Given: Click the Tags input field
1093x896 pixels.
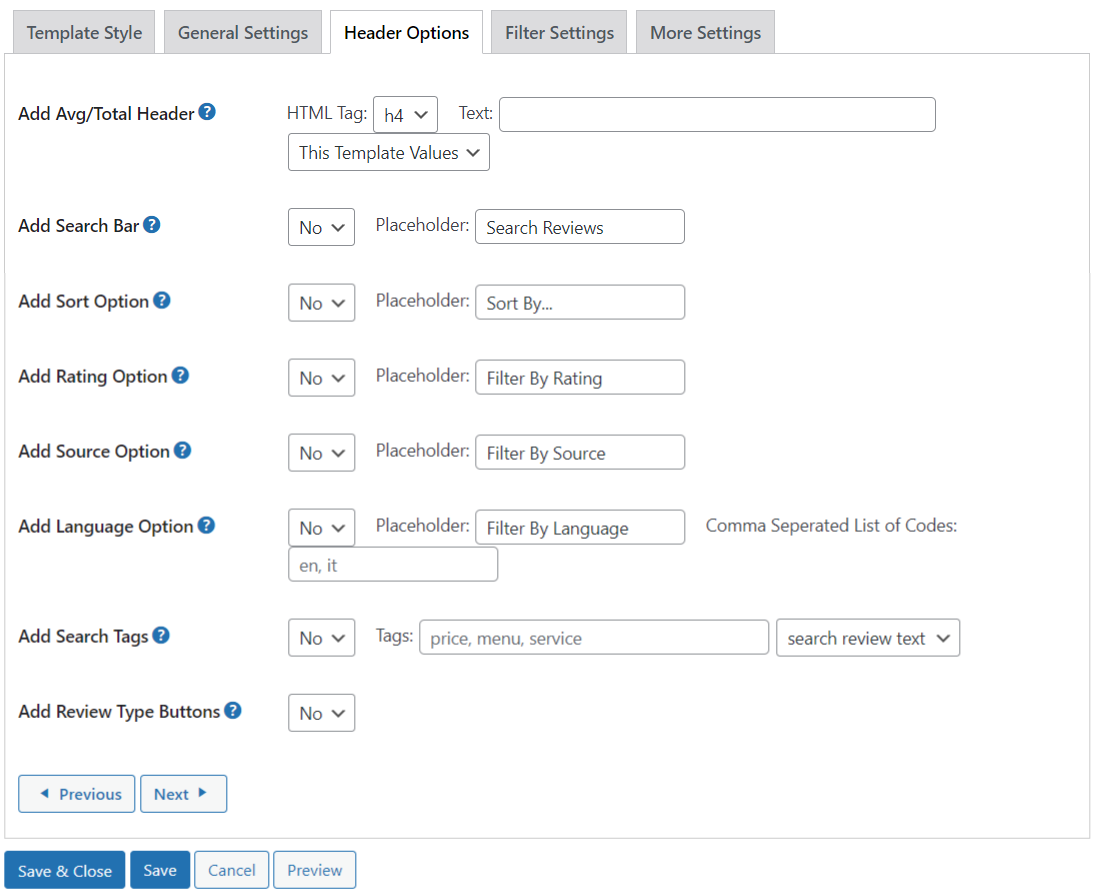Looking at the screenshot, I should click(x=594, y=638).
